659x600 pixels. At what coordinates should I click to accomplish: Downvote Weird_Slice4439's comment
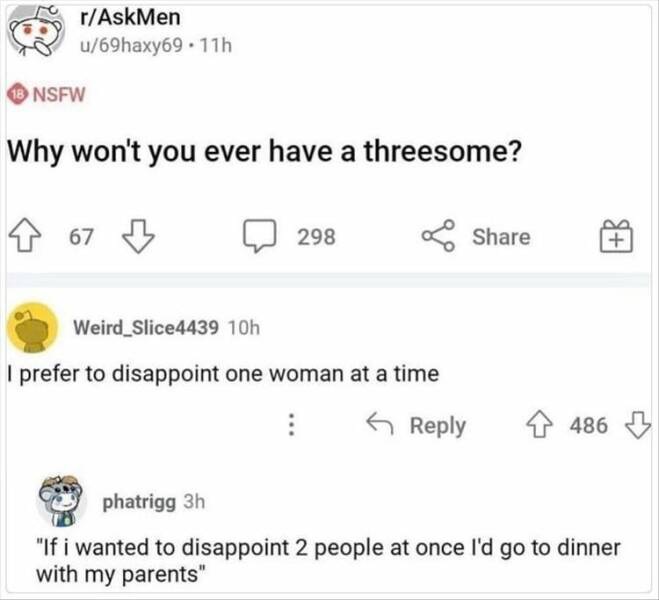[638, 425]
